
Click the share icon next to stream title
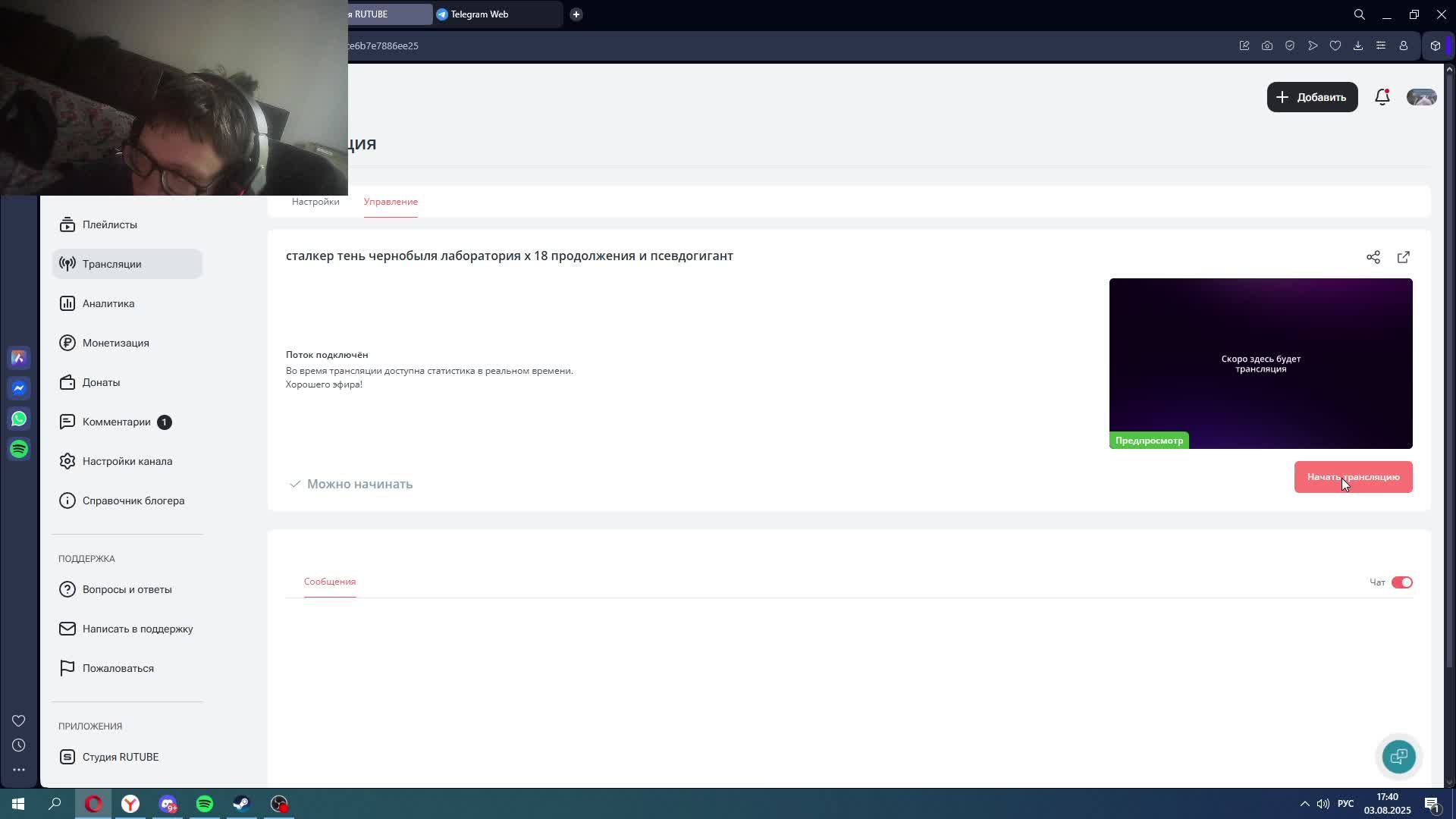click(1373, 257)
